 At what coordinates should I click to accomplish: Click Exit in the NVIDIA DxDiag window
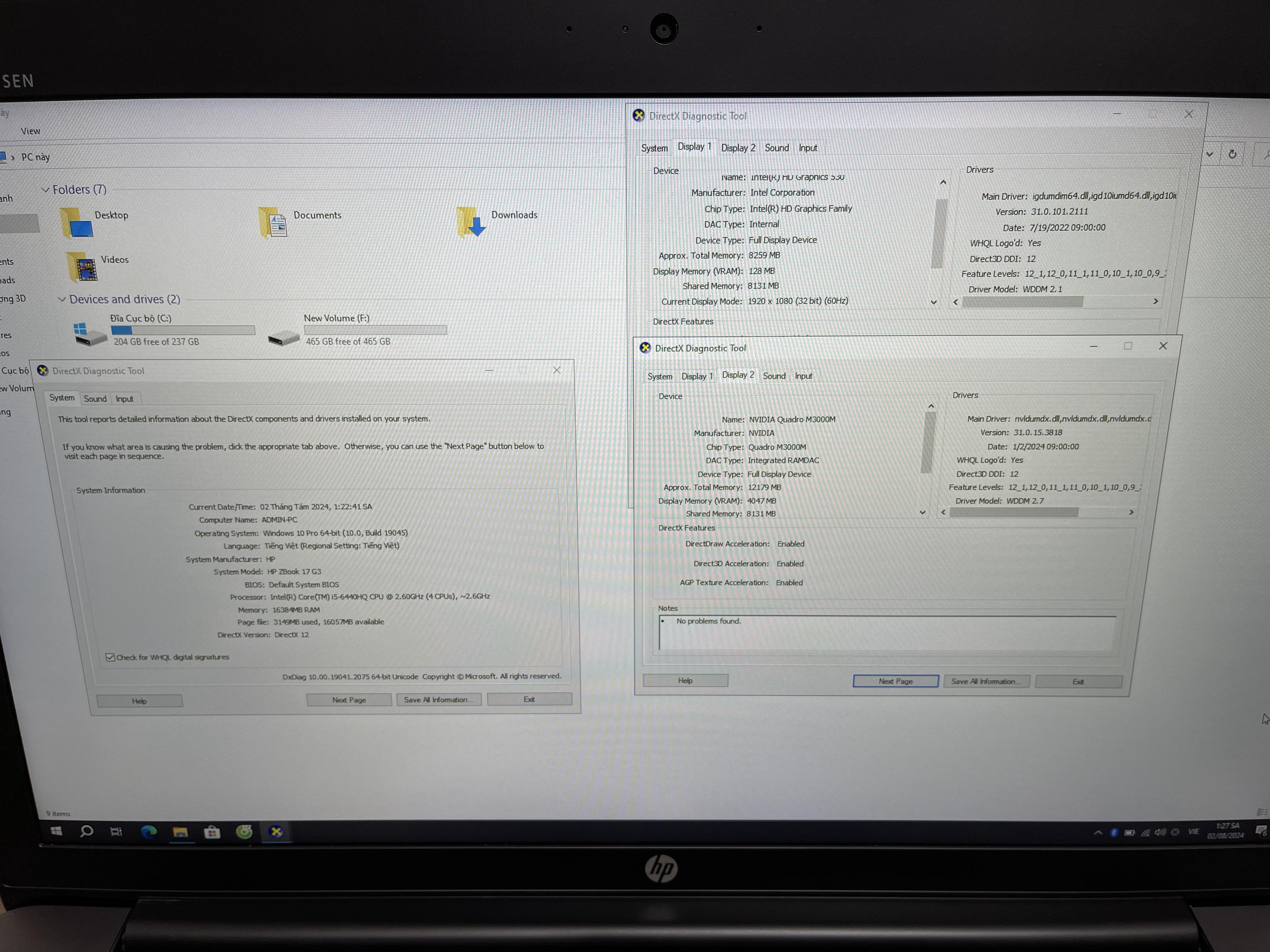(1078, 682)
